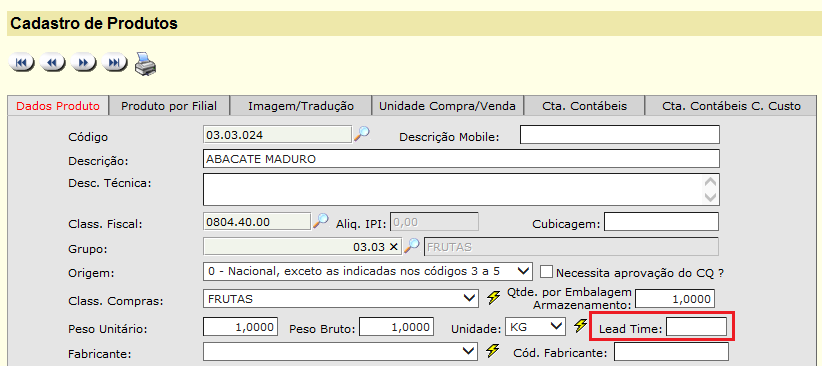Click the Lead Time input field
Screen dimensions: 822x366
tap(697, 327)
